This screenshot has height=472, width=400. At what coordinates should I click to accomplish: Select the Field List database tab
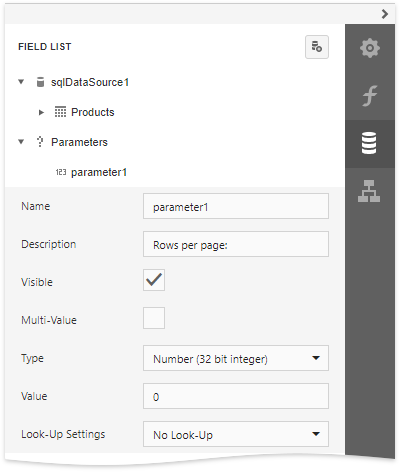pos(370,144)
